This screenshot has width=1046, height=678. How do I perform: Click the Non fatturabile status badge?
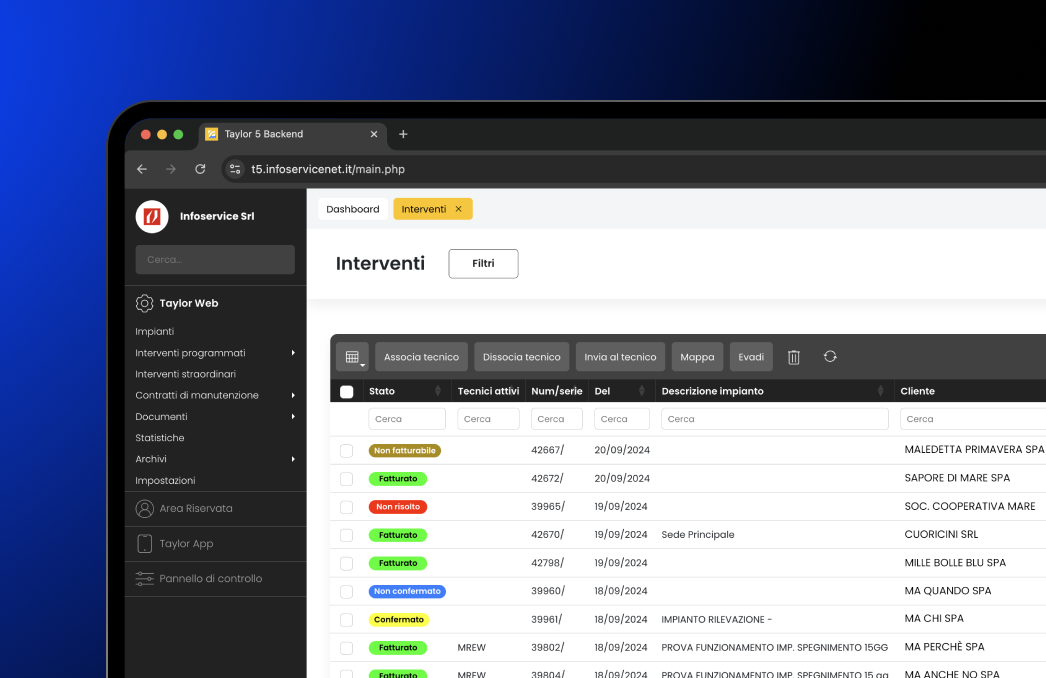tap(405, 450)
